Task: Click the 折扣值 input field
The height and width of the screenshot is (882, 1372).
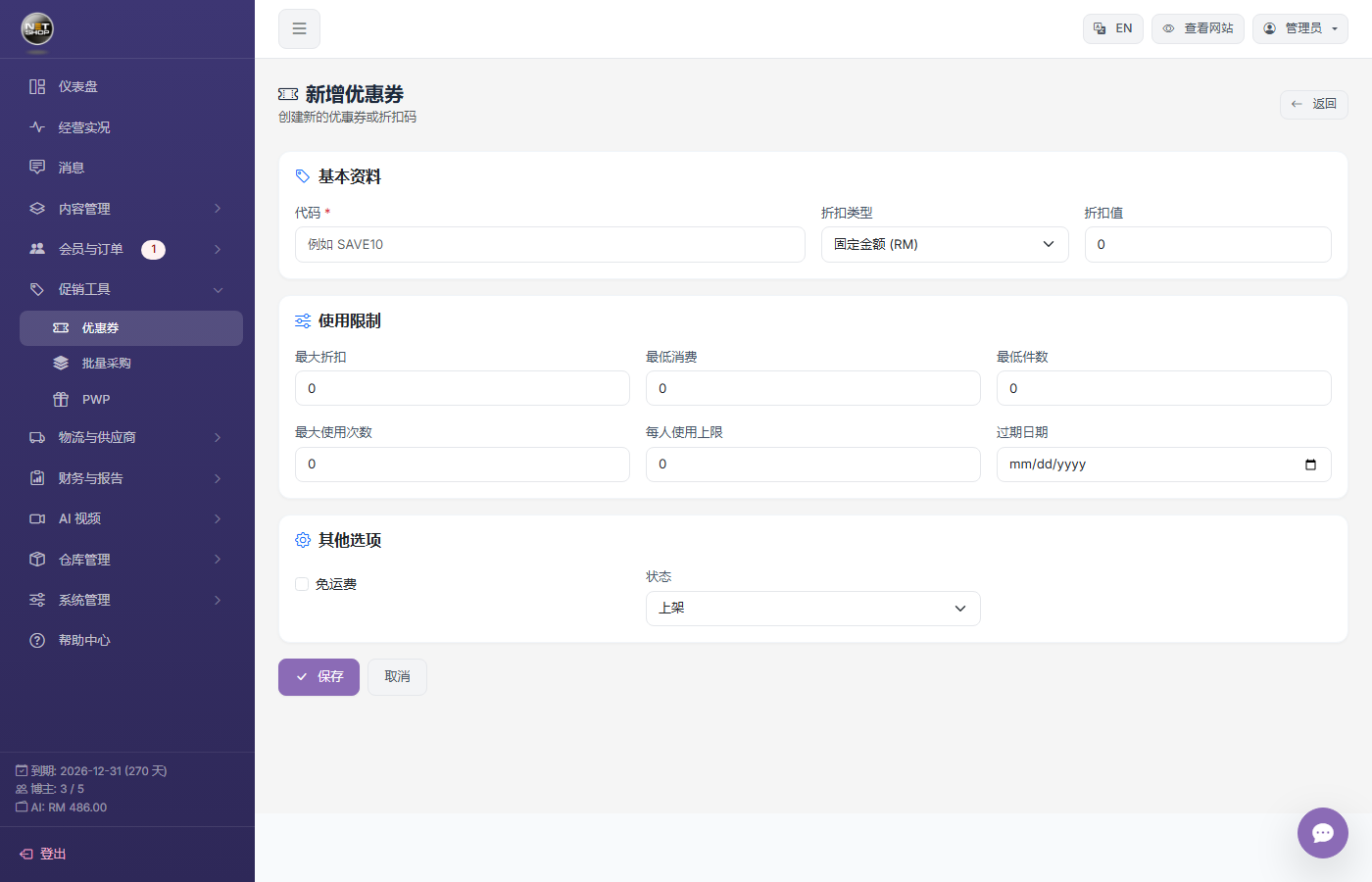Action: 1208,244
